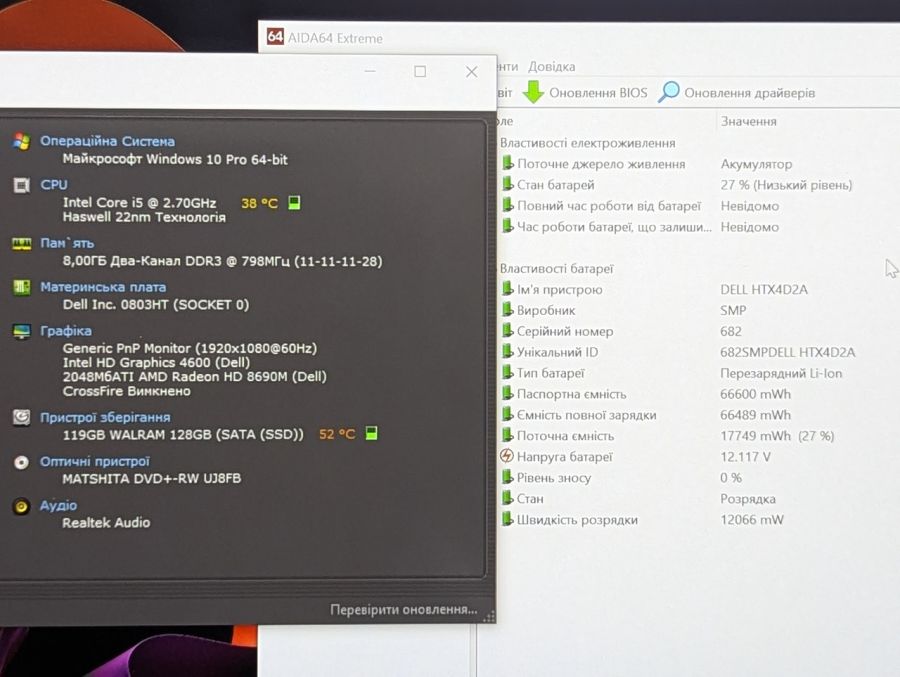Click the 38 °C CPU temperature reading
The width and height of the screenshot is (900, 677).
[x=259, y=203]
